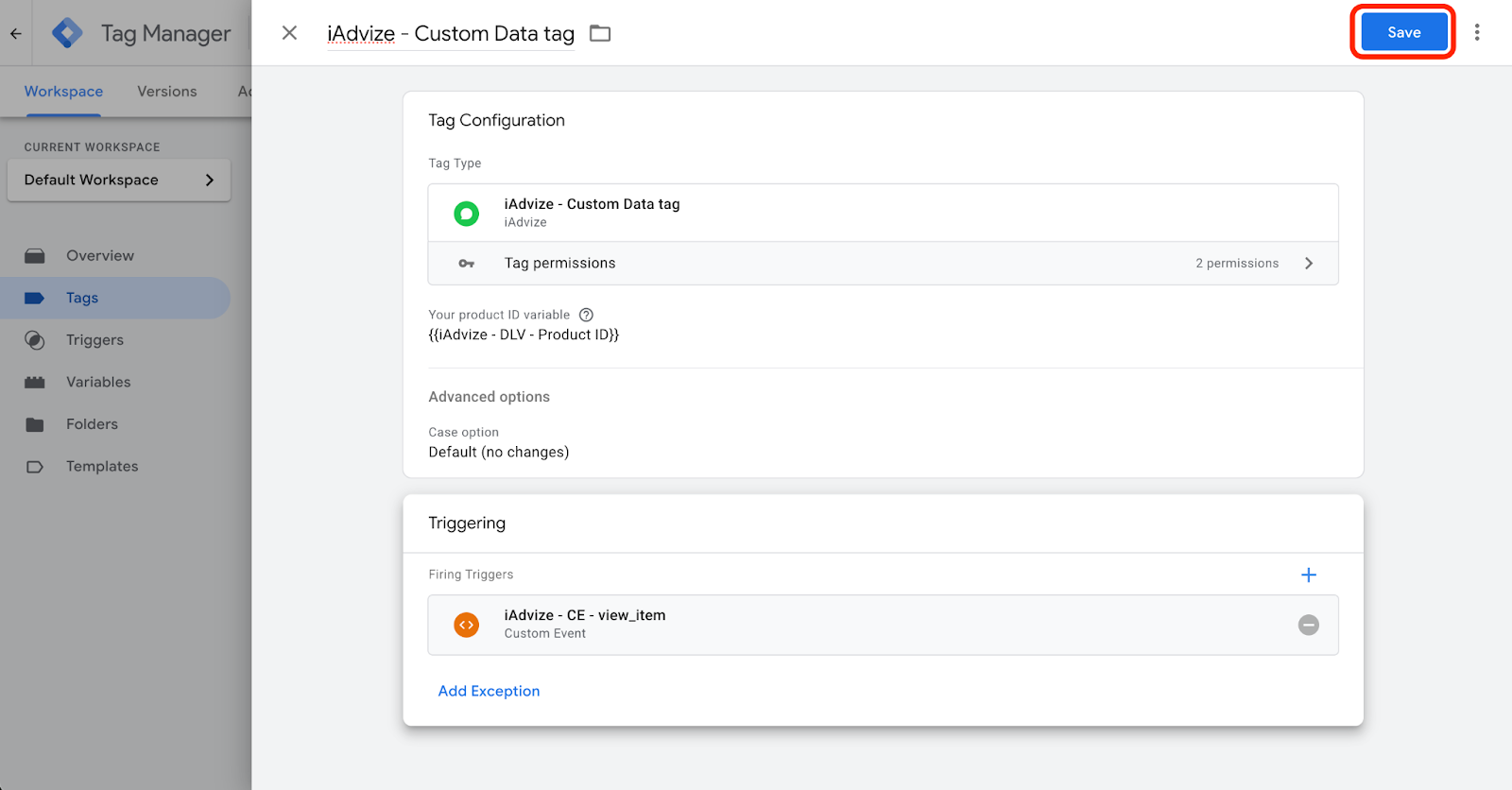This screenshot has height=790, width=1512.
Task: Open the three-dot more options menu
Action: [1477, 32]
